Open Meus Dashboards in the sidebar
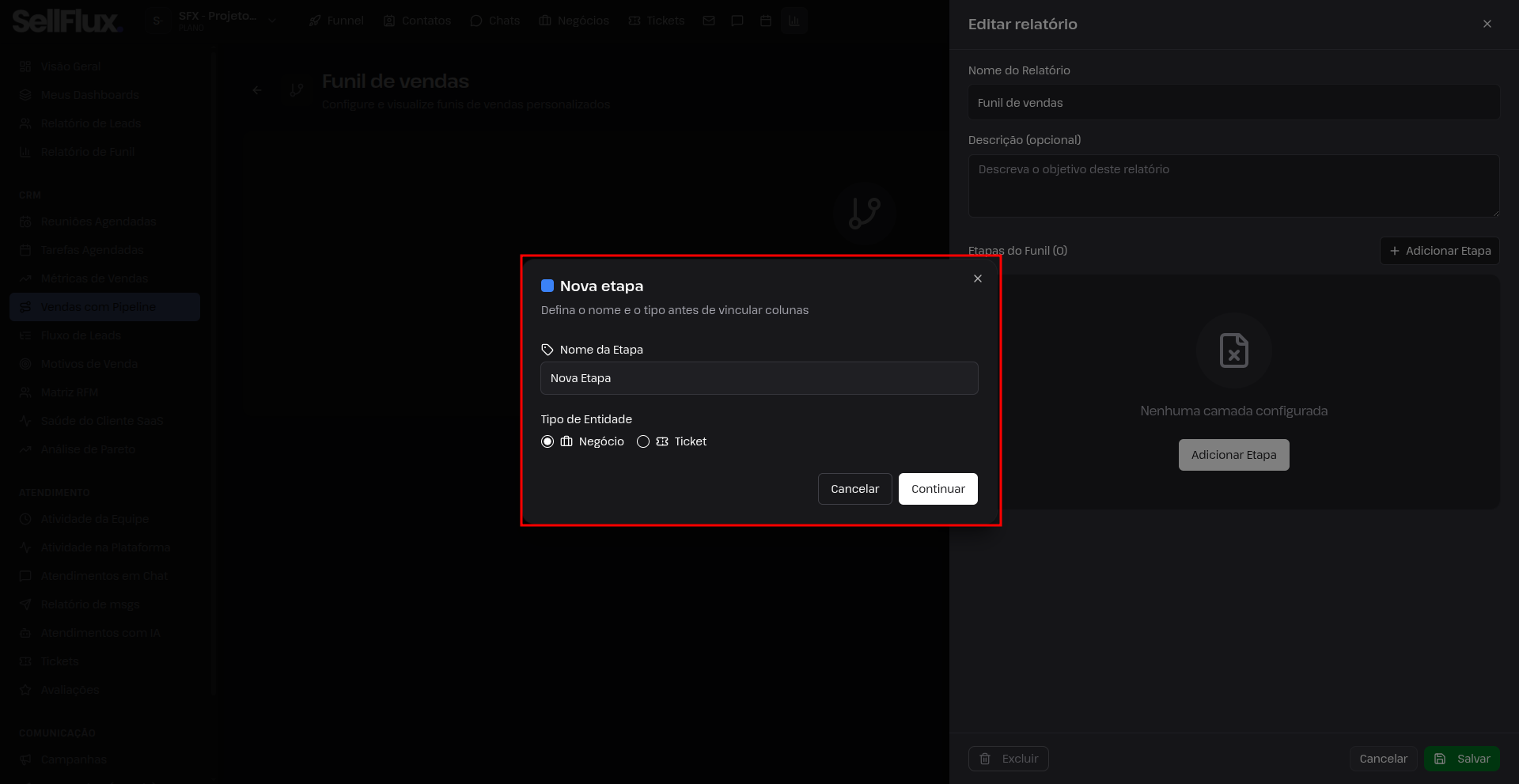This screenshot has width=1519, height=784. (x=104, y=95)
